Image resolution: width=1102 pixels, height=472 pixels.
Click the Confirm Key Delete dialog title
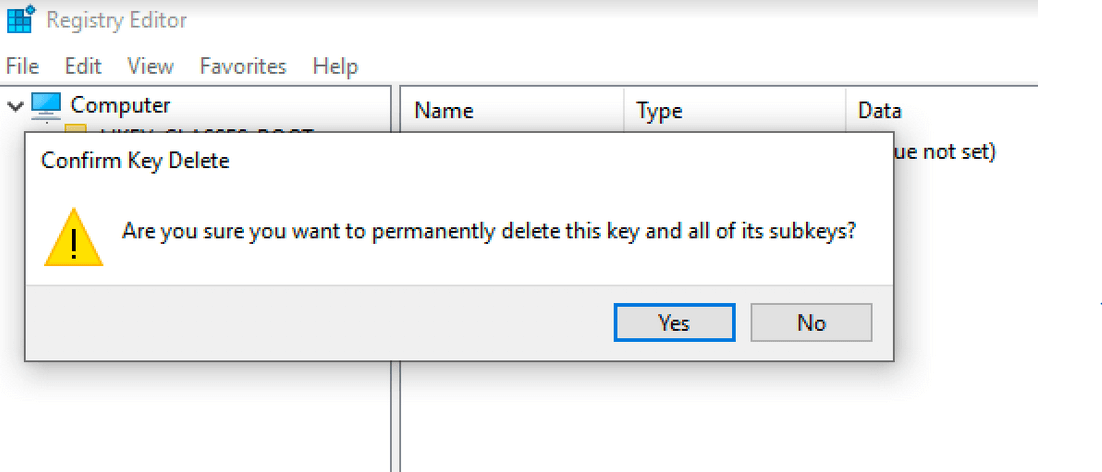(136, 161)
